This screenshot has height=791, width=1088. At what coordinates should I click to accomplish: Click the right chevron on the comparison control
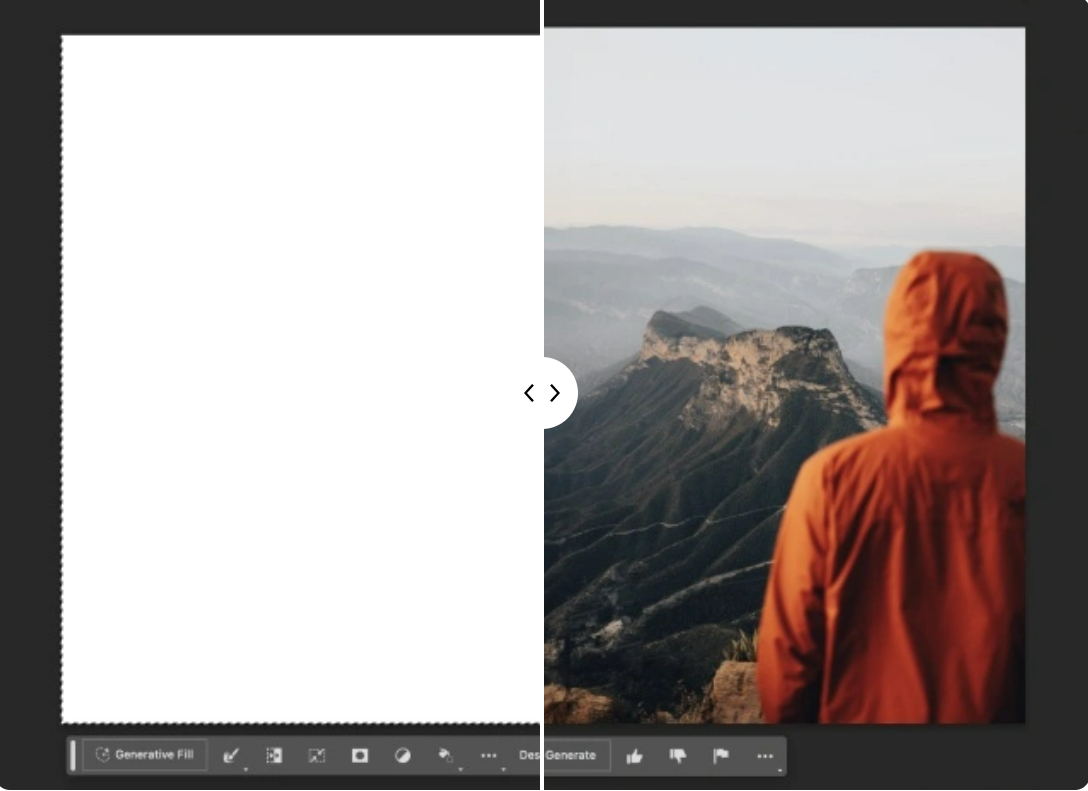554,393
